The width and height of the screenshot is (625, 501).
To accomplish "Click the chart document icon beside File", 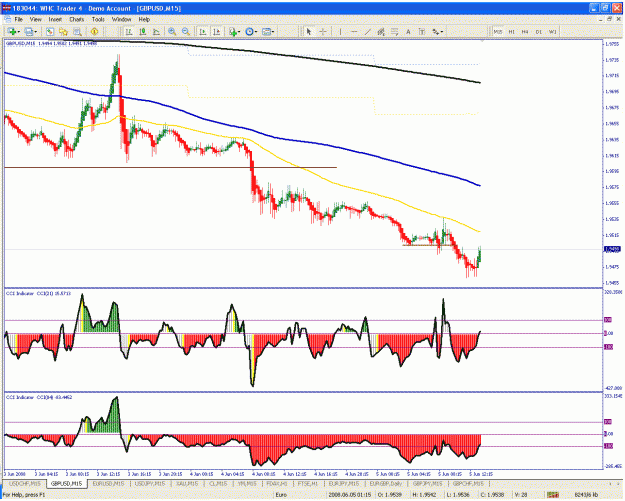I will (x=7, y=19).
